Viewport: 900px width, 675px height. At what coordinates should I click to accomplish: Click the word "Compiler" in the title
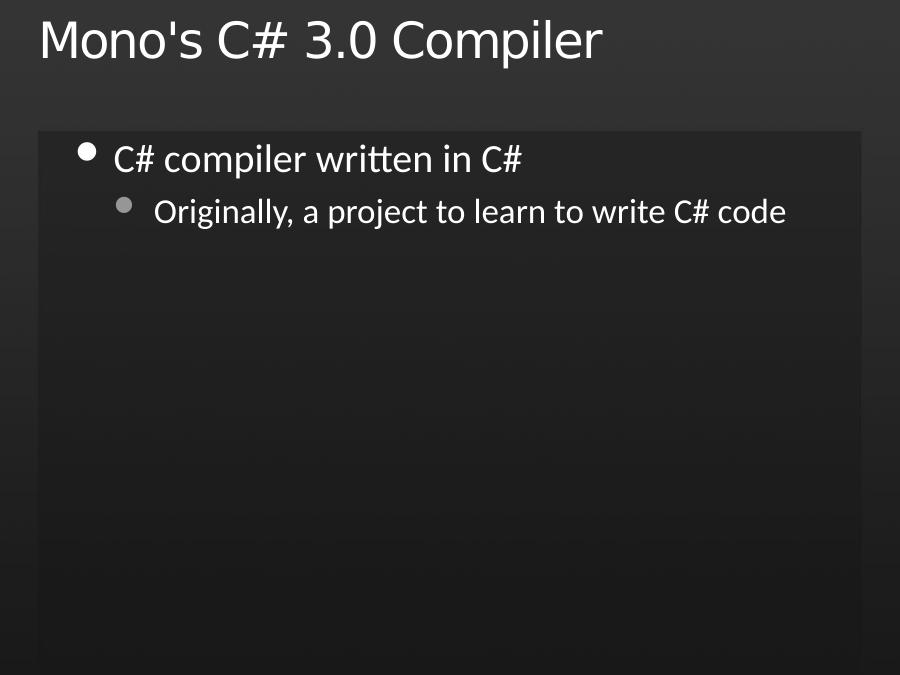click(x=497, y=41)
